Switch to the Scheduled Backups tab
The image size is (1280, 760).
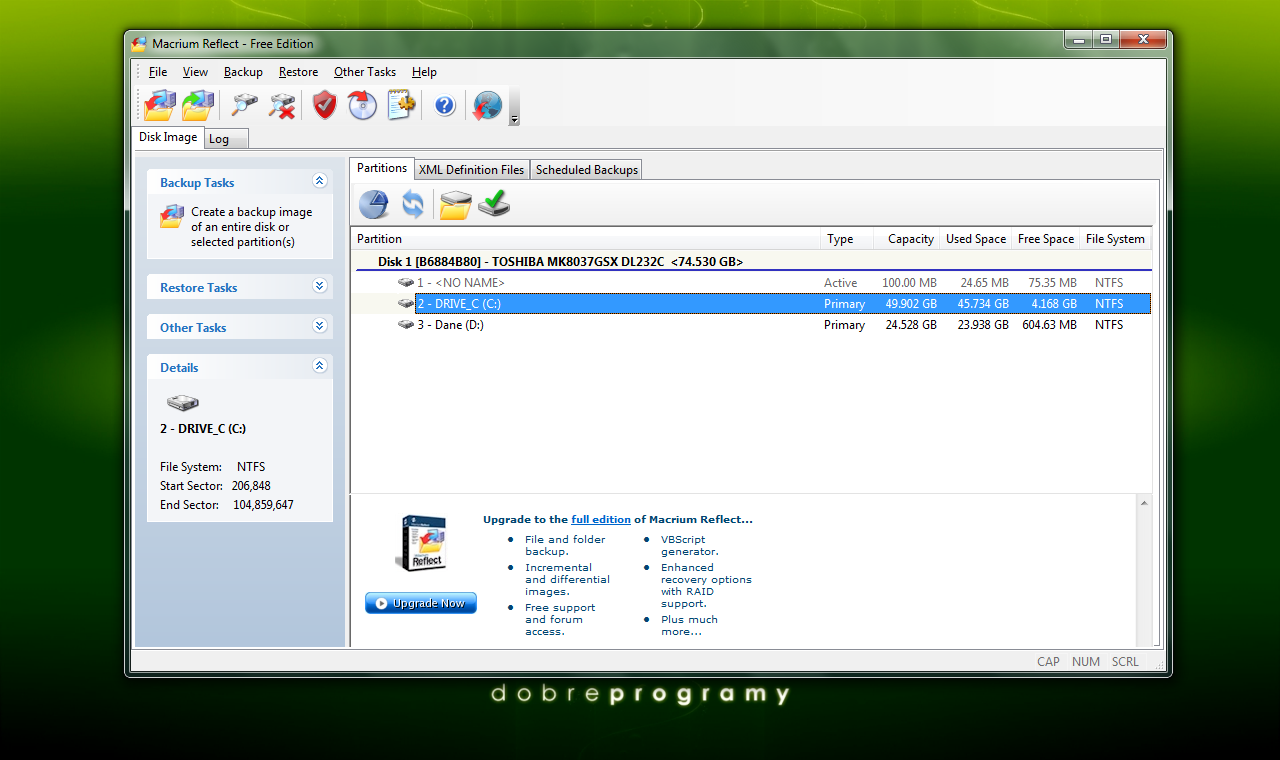(586, 170)
